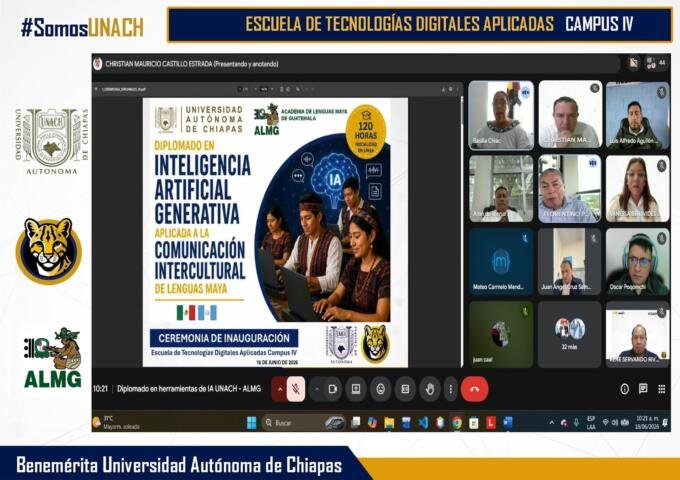Select Luis Alfredo Aguilón's video tile

(x=638, y=114)
